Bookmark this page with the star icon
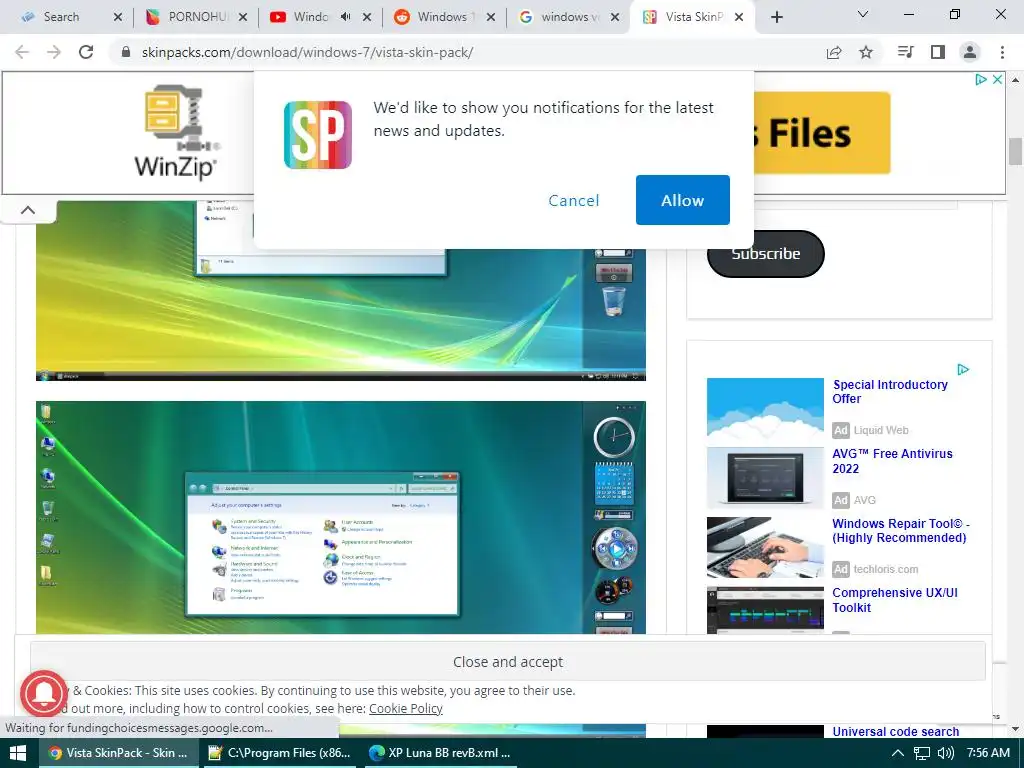The width and height of the screenshot is (1024, 768). 866,52
